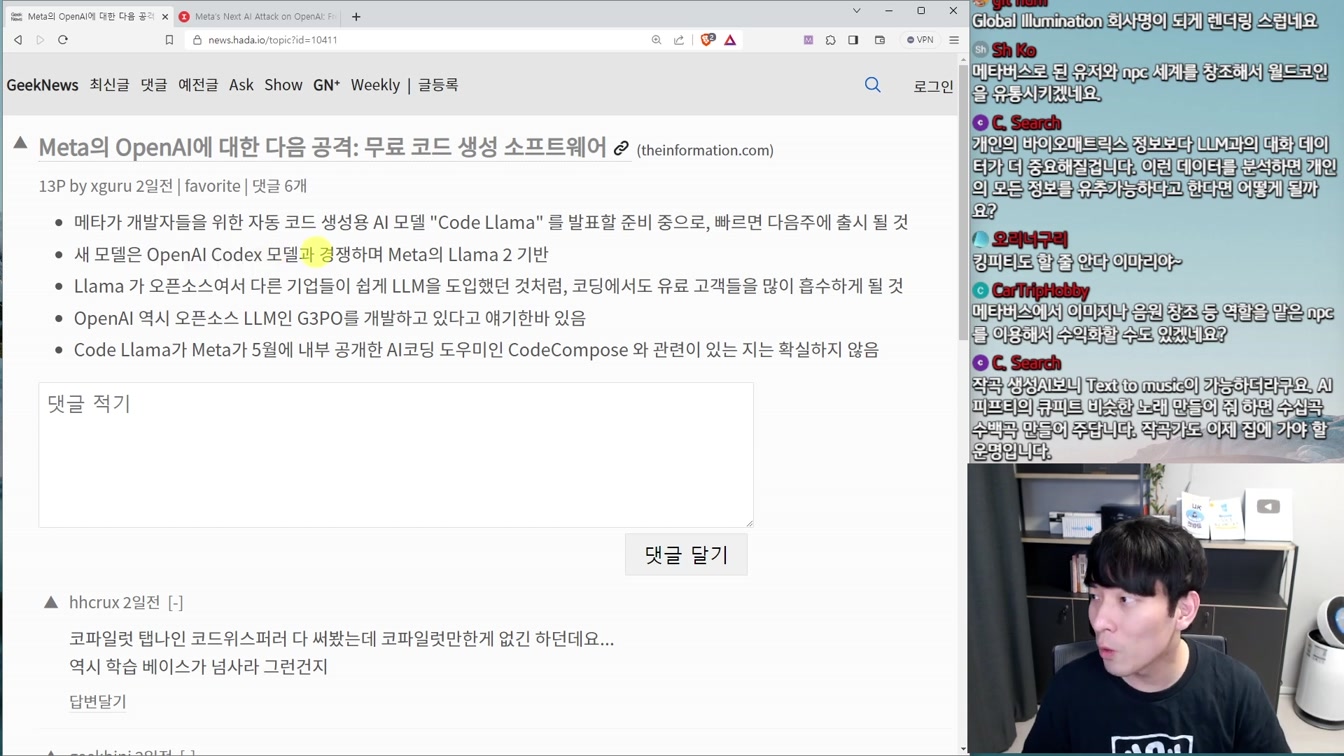Open the Brave Wallet icon
Screen dimensions: 1344x756
click(880, 40)
